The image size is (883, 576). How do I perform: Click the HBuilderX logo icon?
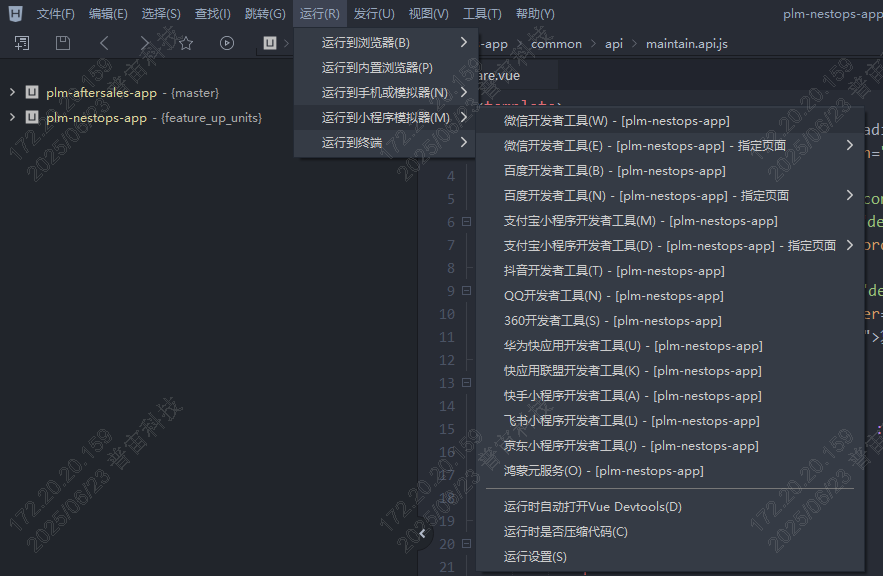click(16, 14)
